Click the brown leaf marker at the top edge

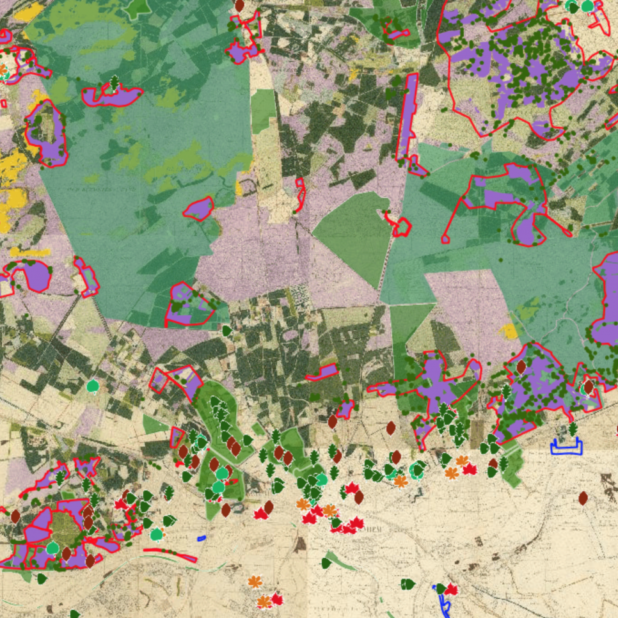[x=239, y=6]
